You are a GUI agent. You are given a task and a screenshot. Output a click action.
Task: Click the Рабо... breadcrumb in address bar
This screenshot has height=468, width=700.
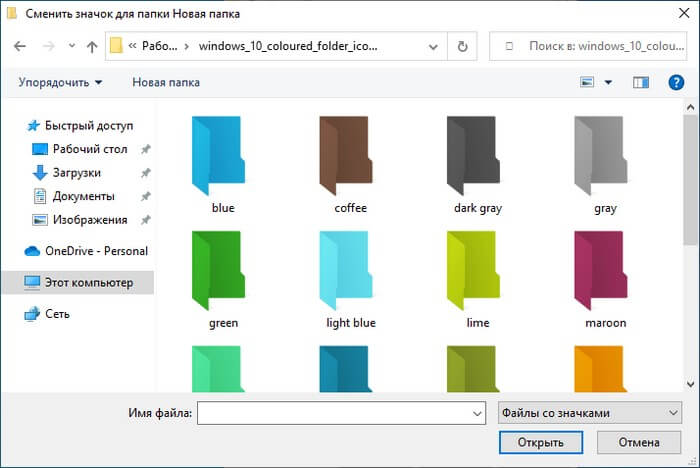(x=159, y=46)
